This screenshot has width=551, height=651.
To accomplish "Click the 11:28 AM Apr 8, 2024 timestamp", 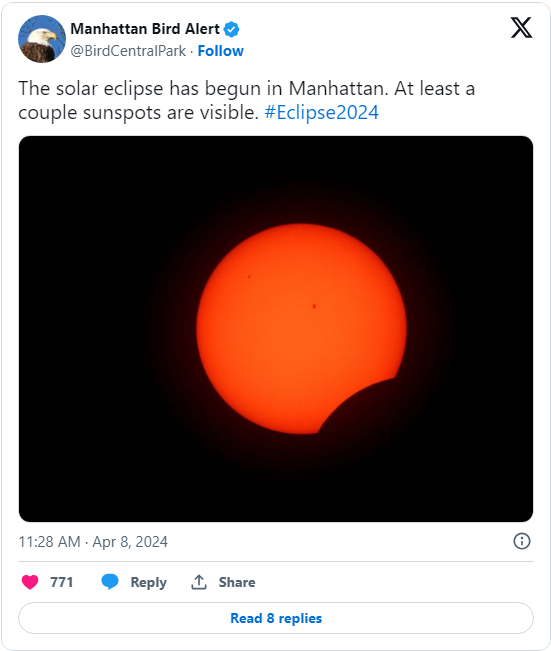I will (x=93, y=542).
